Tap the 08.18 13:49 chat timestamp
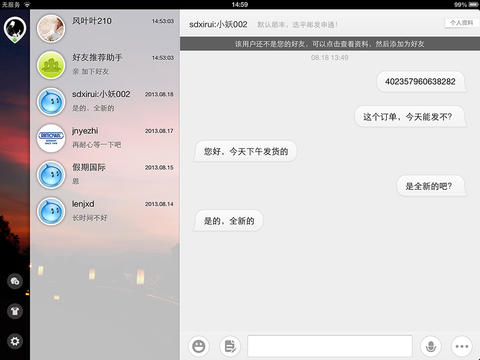 click(x=330, y=58)
